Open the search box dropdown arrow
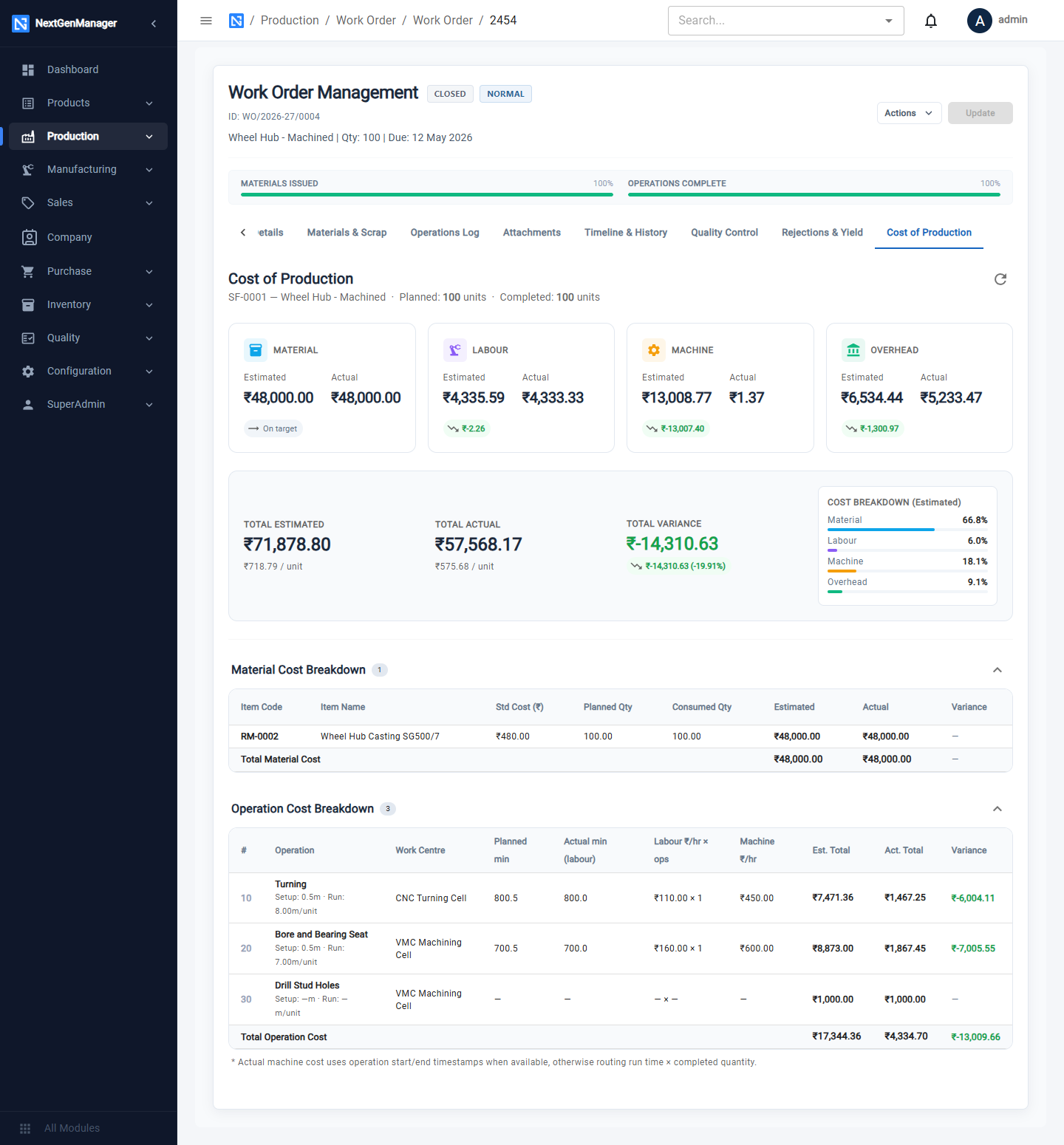The width and height of the screenshot is (1064, 1145). [x=889, y=21]
